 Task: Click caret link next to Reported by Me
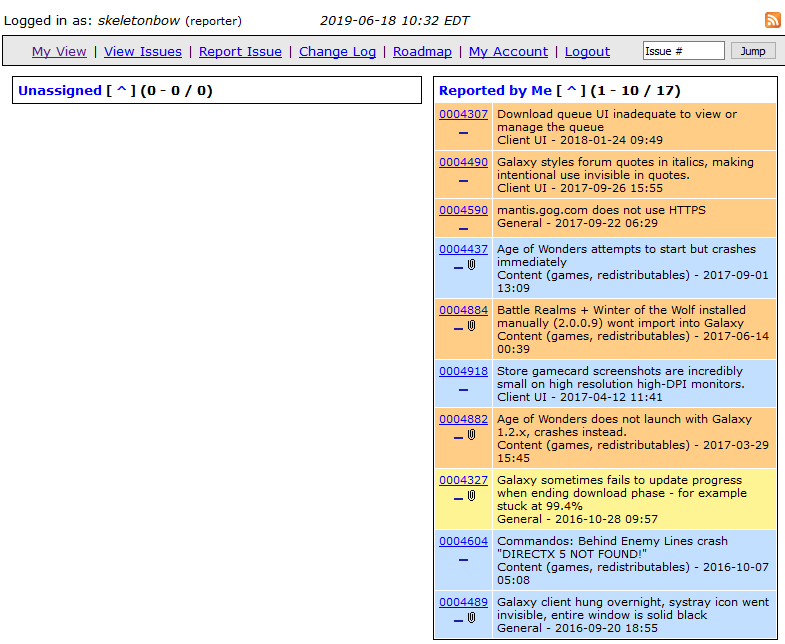[571, 91]
